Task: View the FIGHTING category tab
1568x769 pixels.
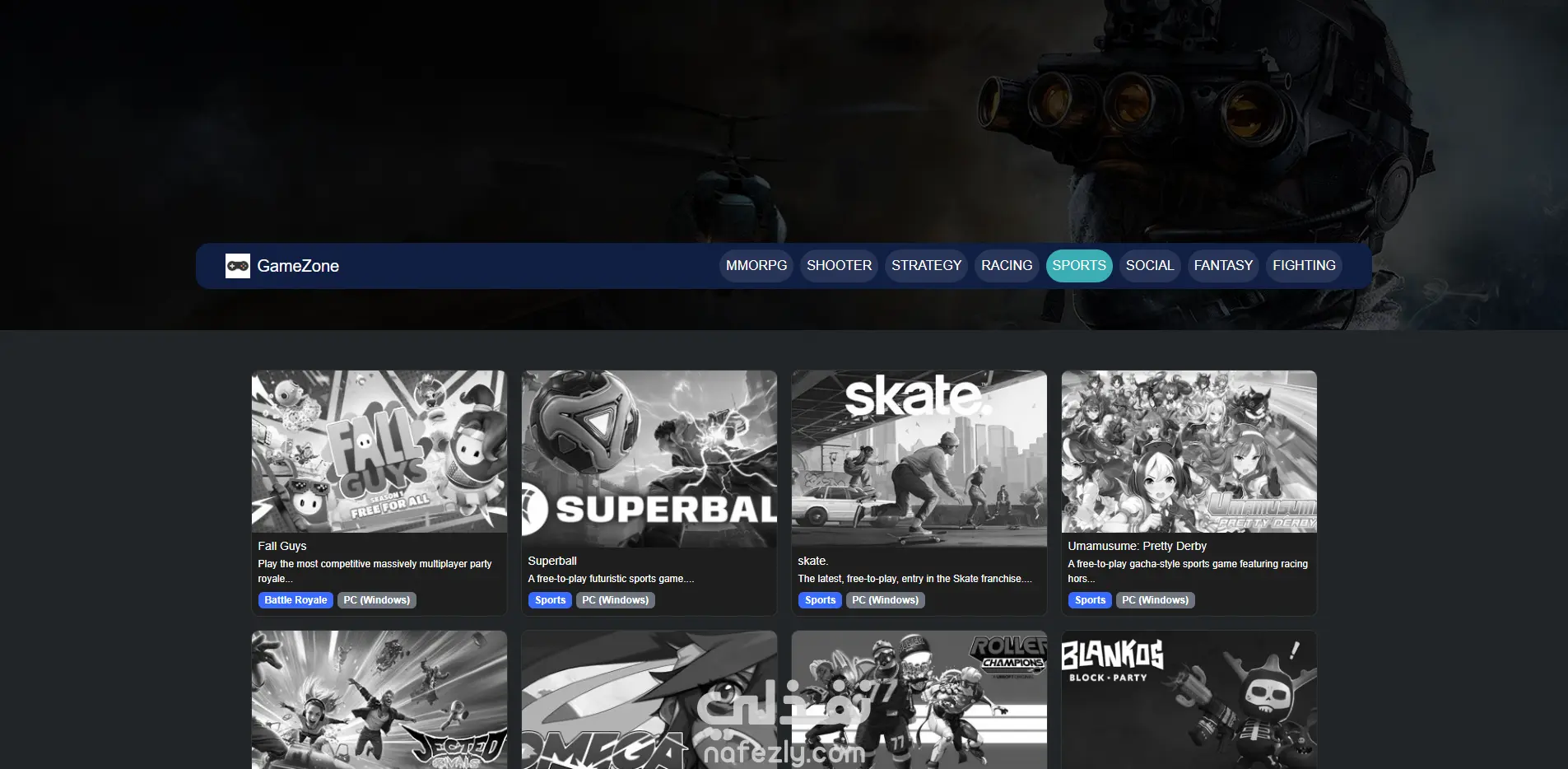Action: (x=1304, y=266)
